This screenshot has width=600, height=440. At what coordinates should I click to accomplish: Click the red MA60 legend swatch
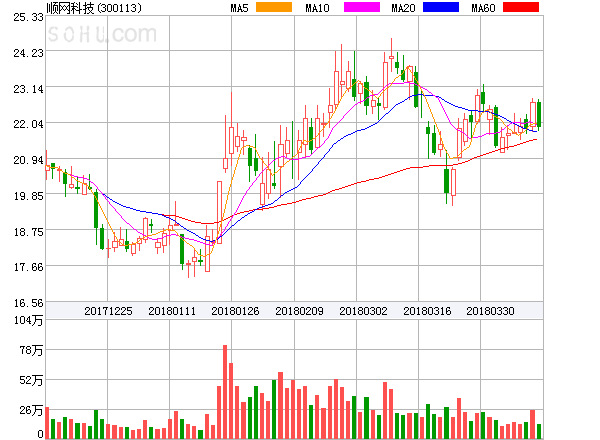coord(521,7)
